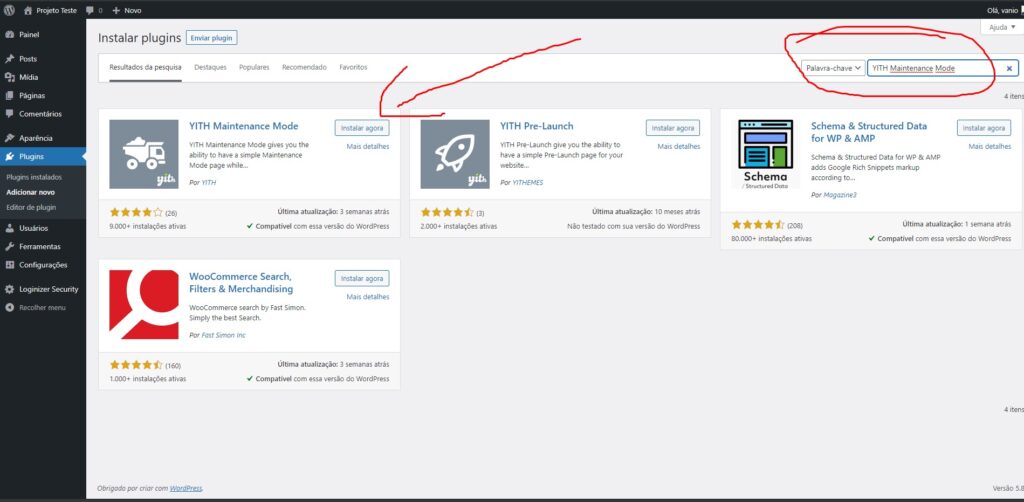Screen dimensions: 1024x502
Task: Click the Páginas icon in sidebar
Action: [10, 95]
